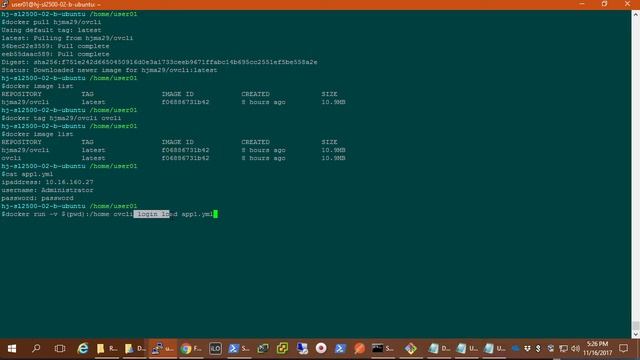Click 'app1.yml' at end of docker run command
Viewport: 640px width, 360px height.
pyautogui.click(x=197, y=214)
